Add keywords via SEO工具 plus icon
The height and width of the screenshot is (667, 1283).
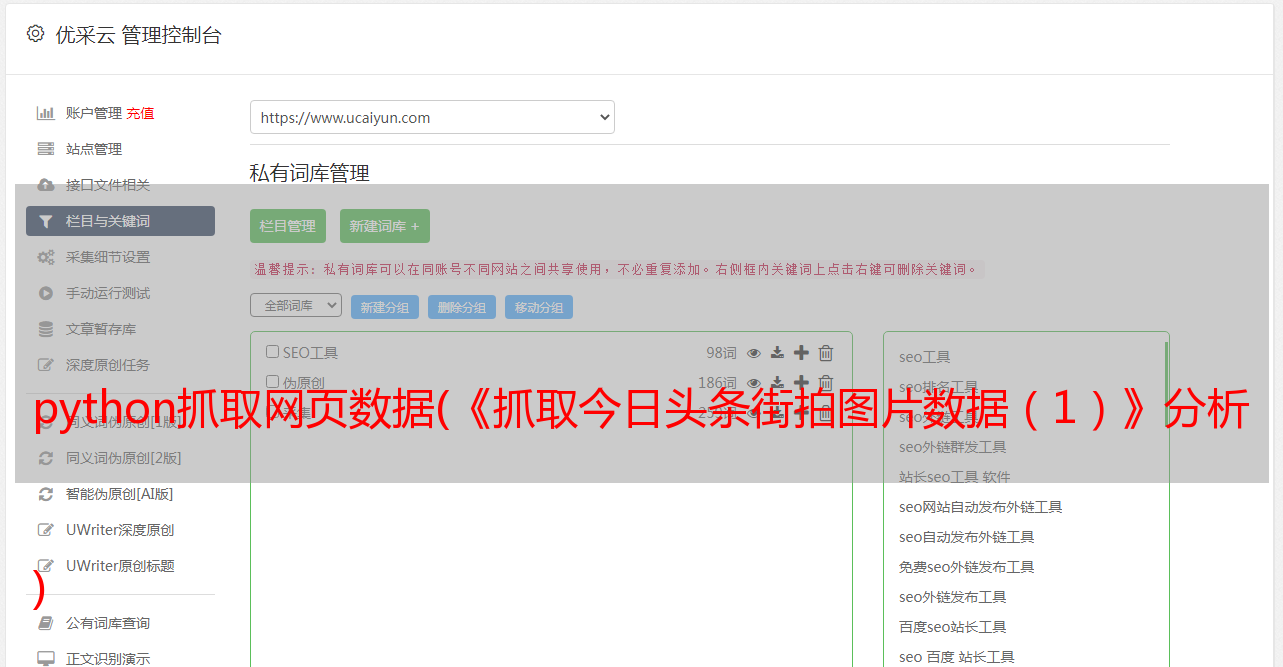click(x=801, y=352)
